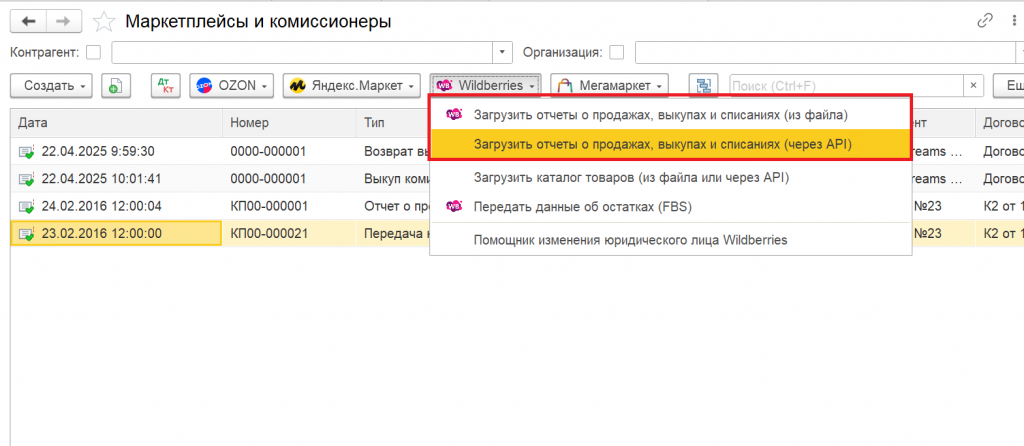Choose Передать данные об остатках (FBS)
The width and height of the screenshot is (1024, 446).
[x=669, y=206]
